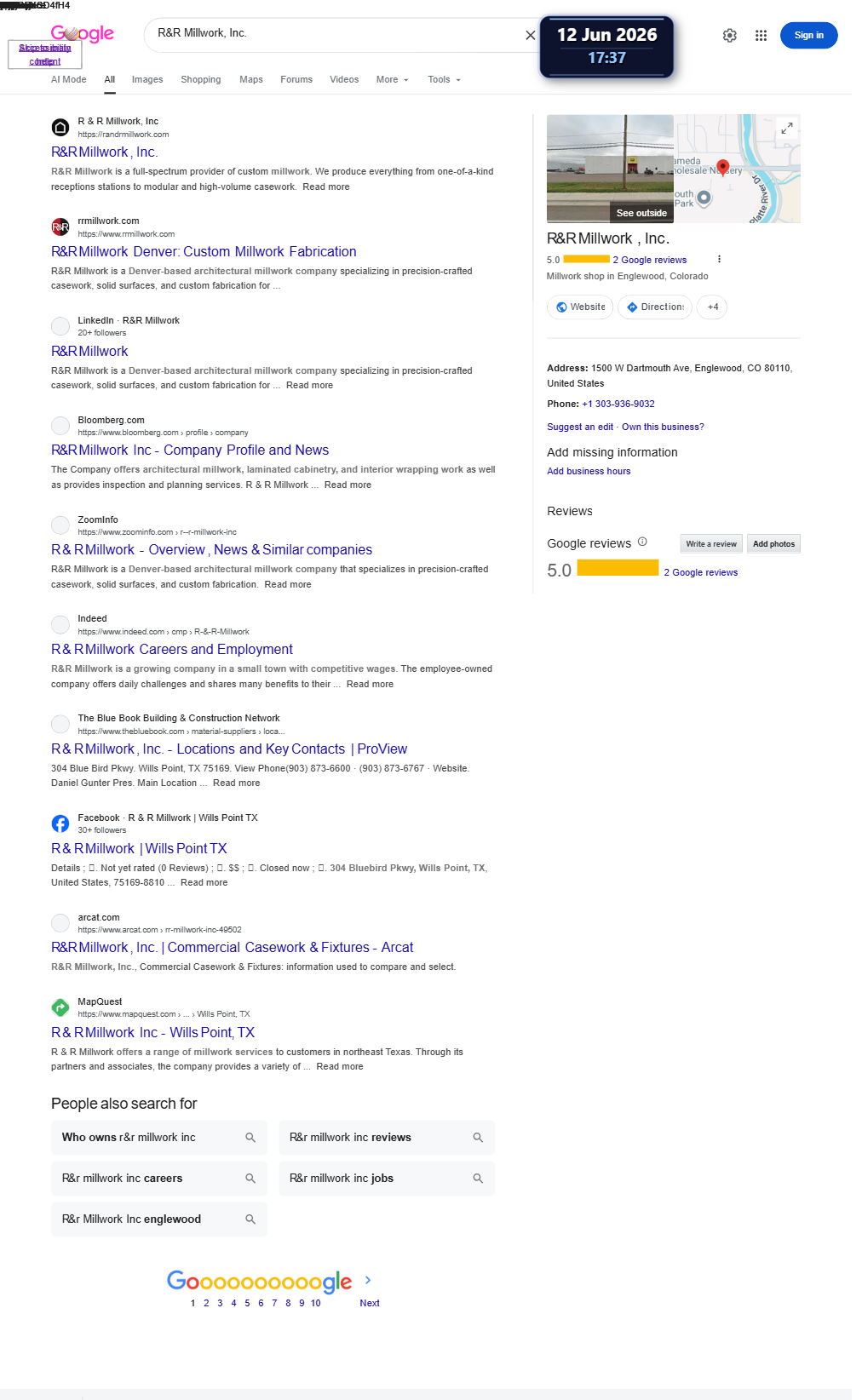Image resolution: width=862 pixels, height=1400 pixels.
Task: Go to results page 5
Action: [247, 1303]
